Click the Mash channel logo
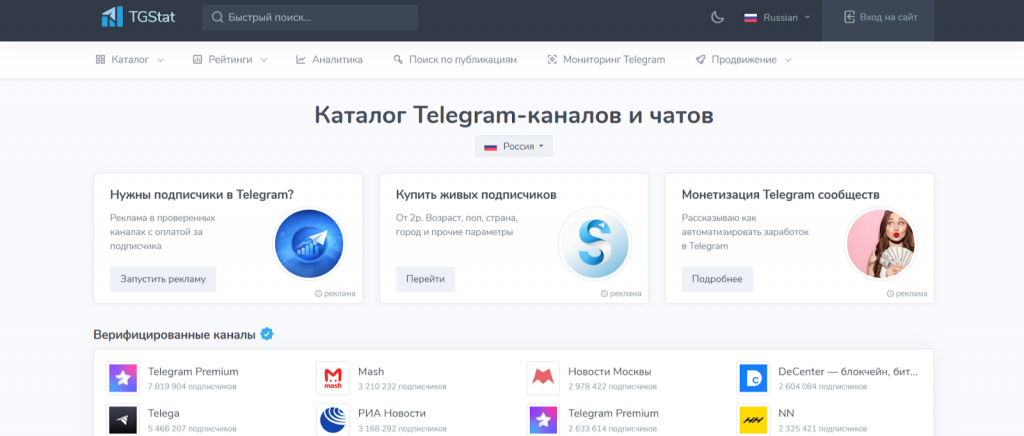This screenshot has height=436, width=1024. pos(333,378)
